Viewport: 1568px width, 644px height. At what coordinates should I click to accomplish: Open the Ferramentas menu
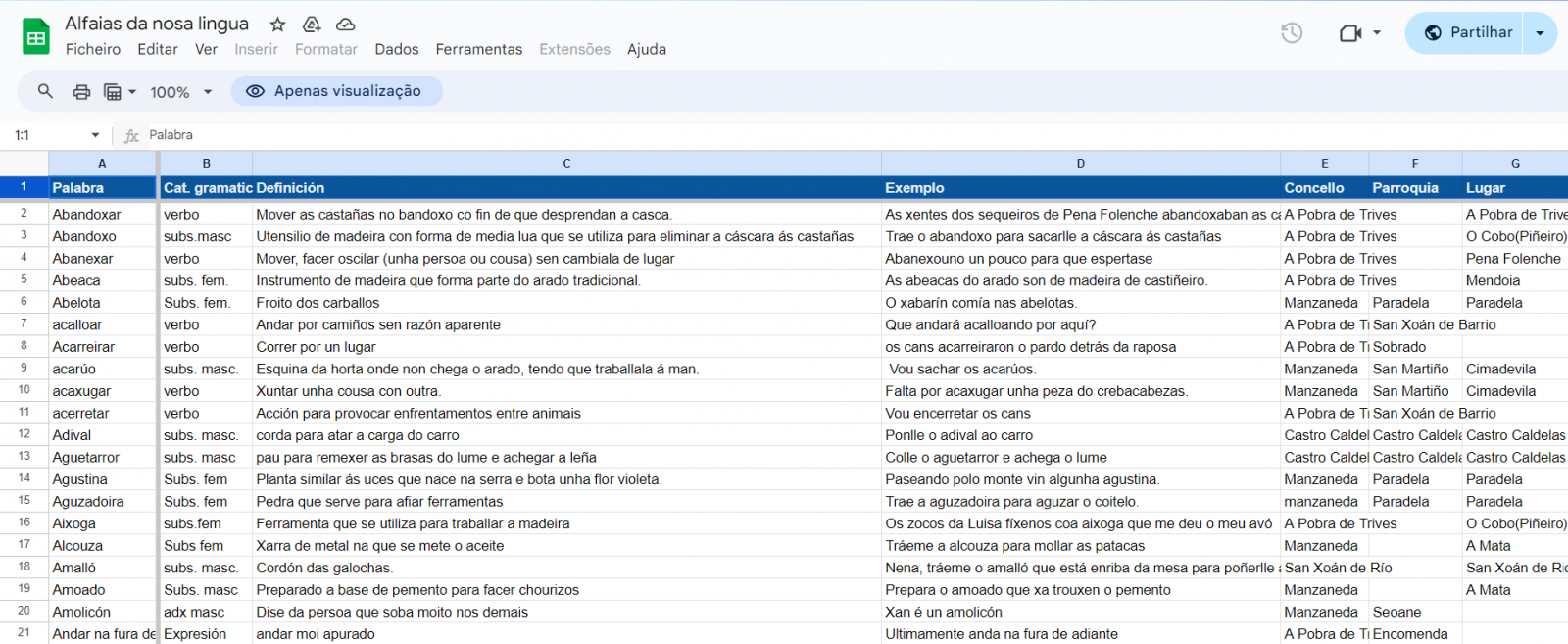(478, 49)
